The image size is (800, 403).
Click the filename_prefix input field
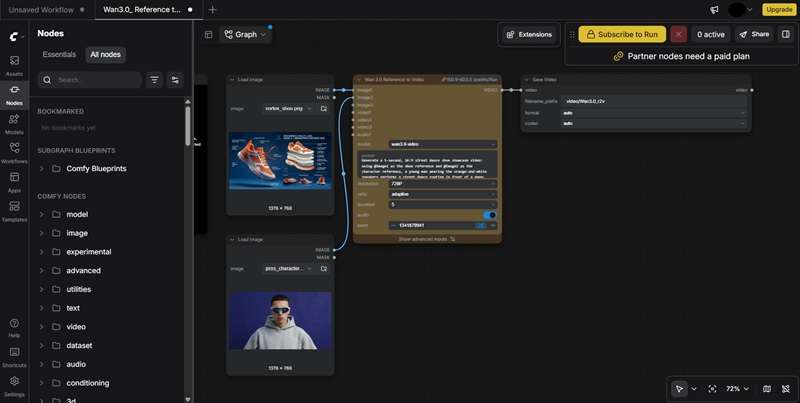pyautogui.click(x=654, y=102)
